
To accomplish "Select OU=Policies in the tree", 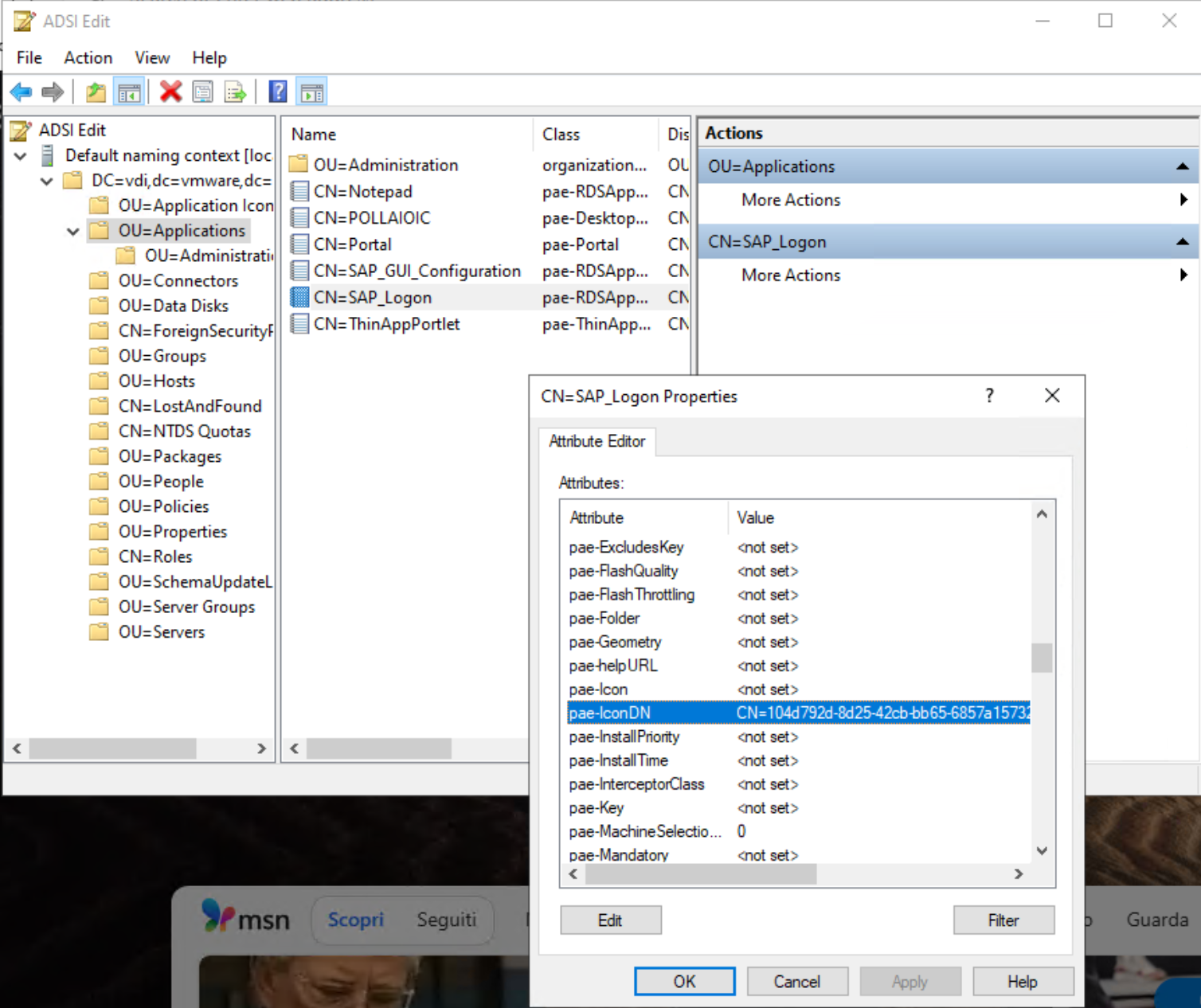I will coord(163,506).
